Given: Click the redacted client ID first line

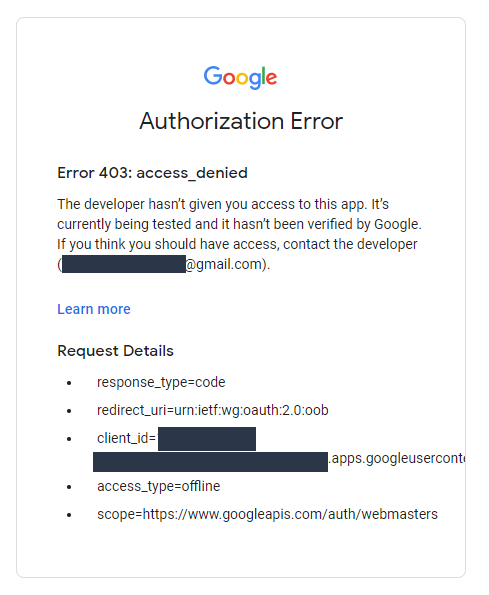Looking at the screenshot, I should coord(207,439).
